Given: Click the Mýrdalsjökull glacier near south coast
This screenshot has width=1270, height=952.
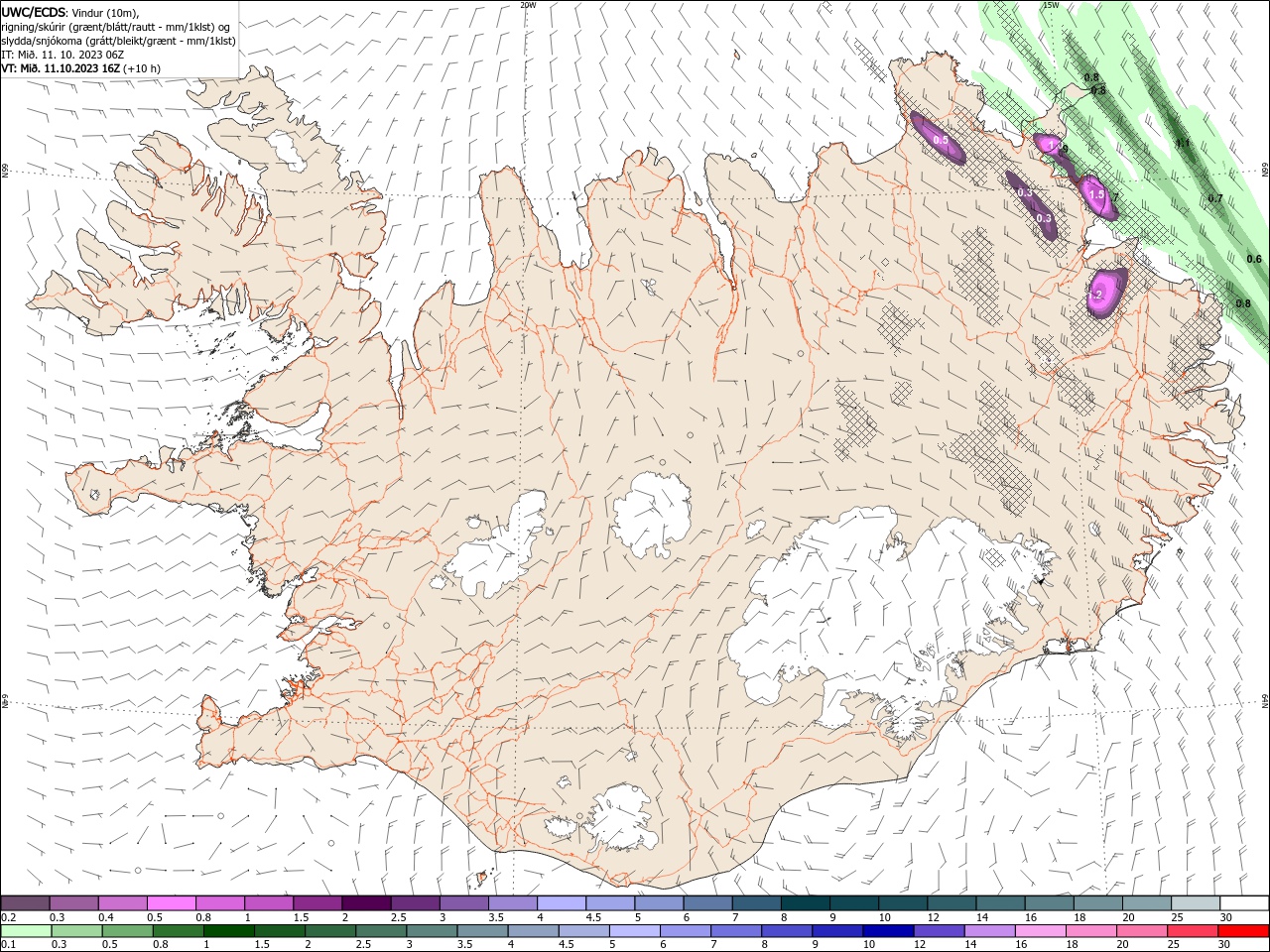Looking at the screenshot, I should [622, 818].
